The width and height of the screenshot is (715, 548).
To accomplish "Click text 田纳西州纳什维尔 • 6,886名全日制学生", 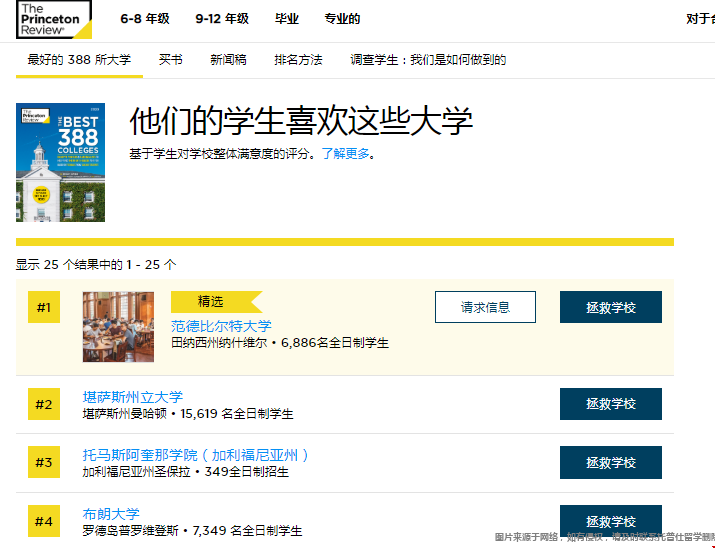I will 280,342.
